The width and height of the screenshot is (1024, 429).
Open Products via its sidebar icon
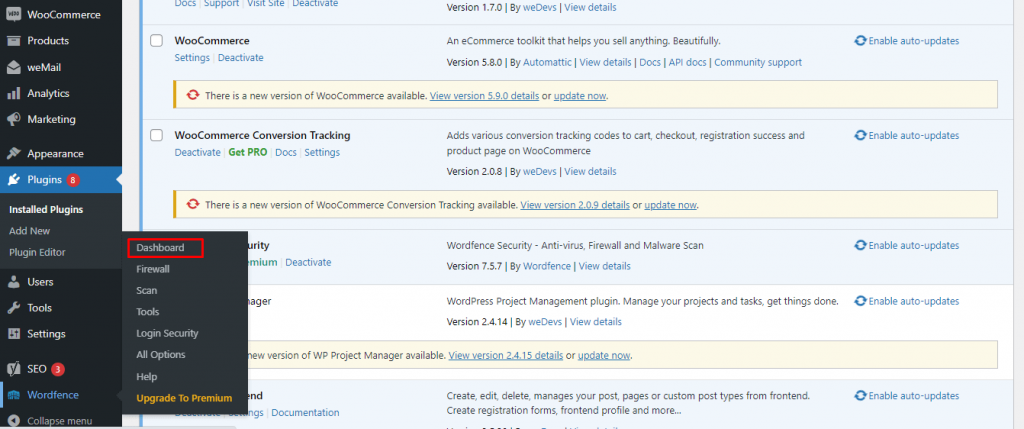coord(14,41)
